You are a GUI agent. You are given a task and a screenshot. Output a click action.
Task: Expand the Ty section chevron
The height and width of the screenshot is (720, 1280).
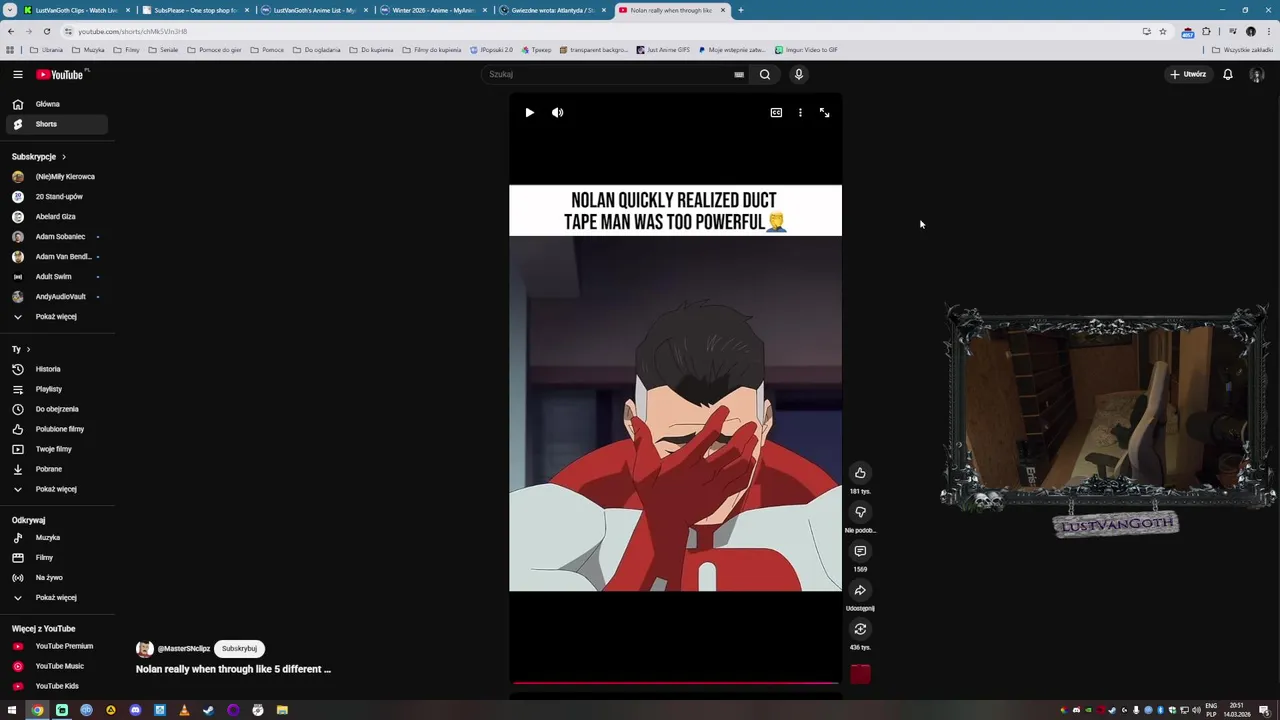[28, 349]
